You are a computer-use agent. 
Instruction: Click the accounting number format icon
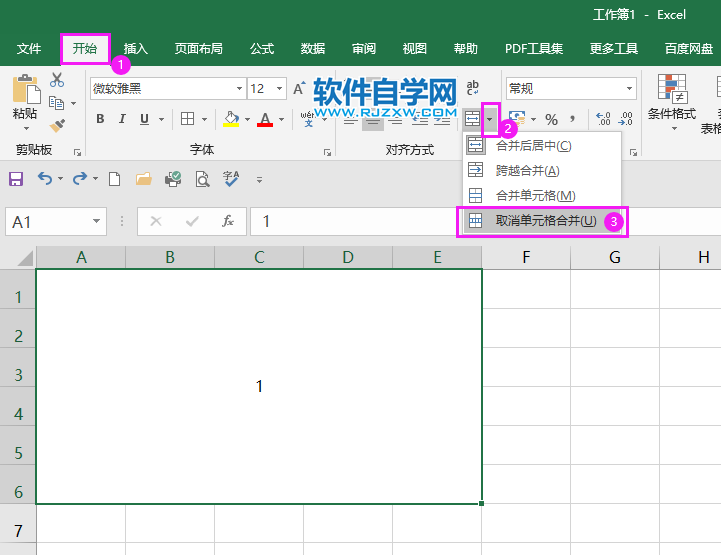[x=517, y=119]
